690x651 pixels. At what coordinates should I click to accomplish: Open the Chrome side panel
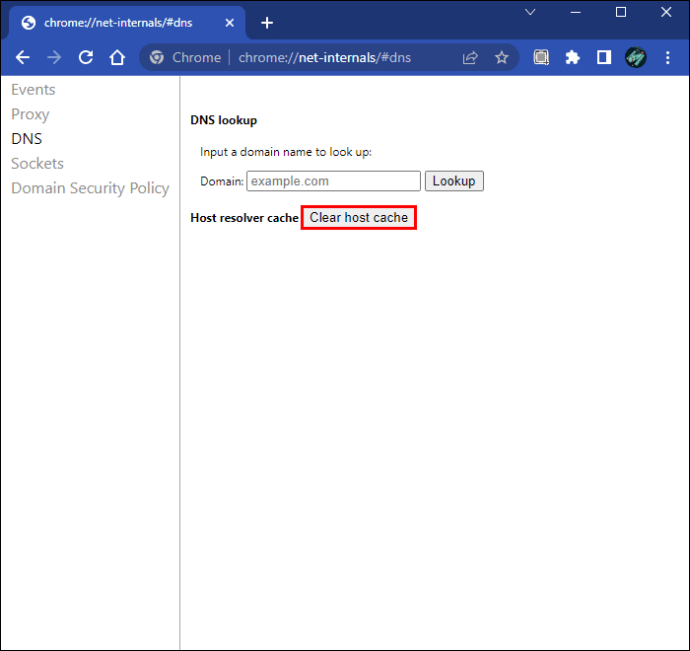(604, 58)
